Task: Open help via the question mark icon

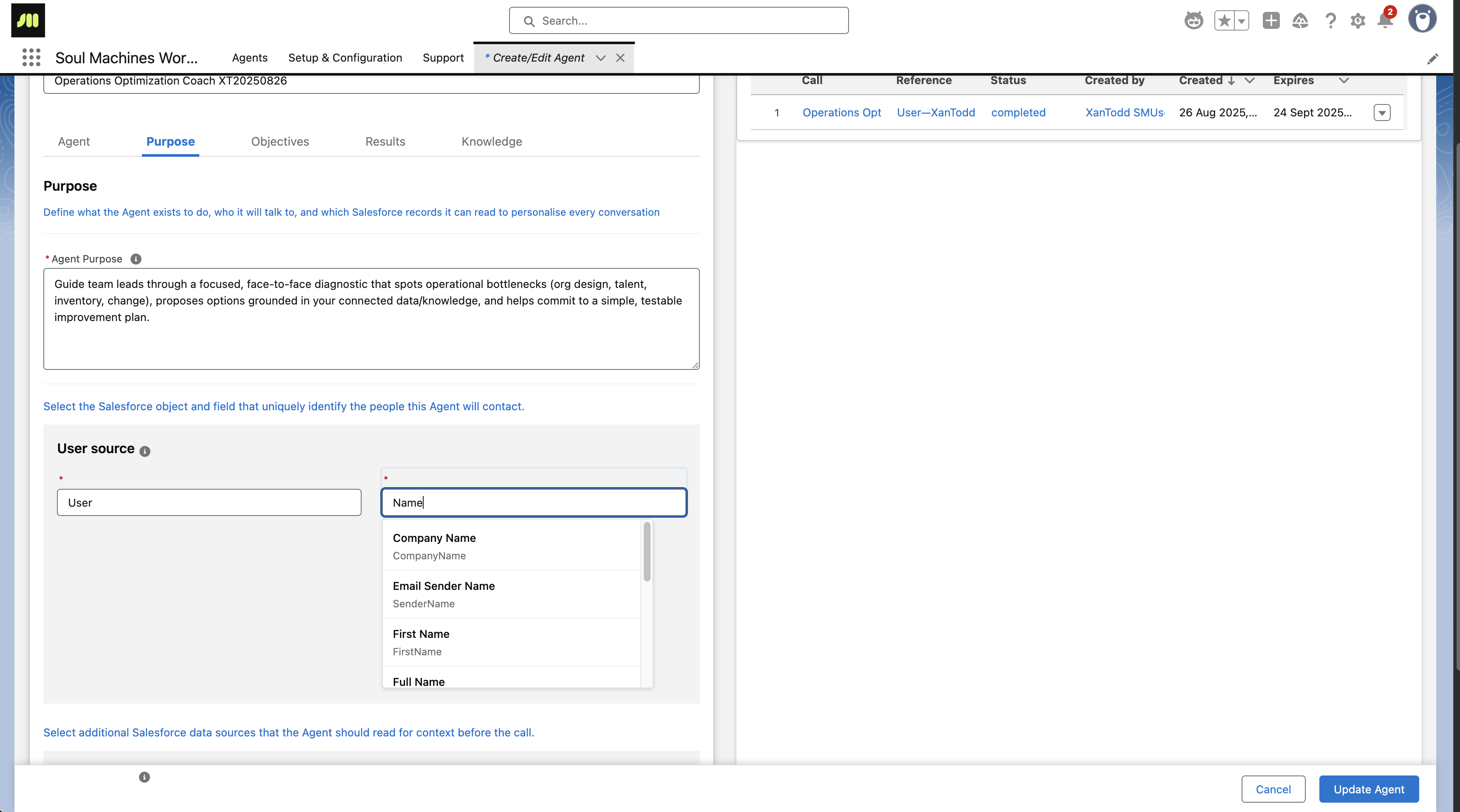Action: 1330,20
